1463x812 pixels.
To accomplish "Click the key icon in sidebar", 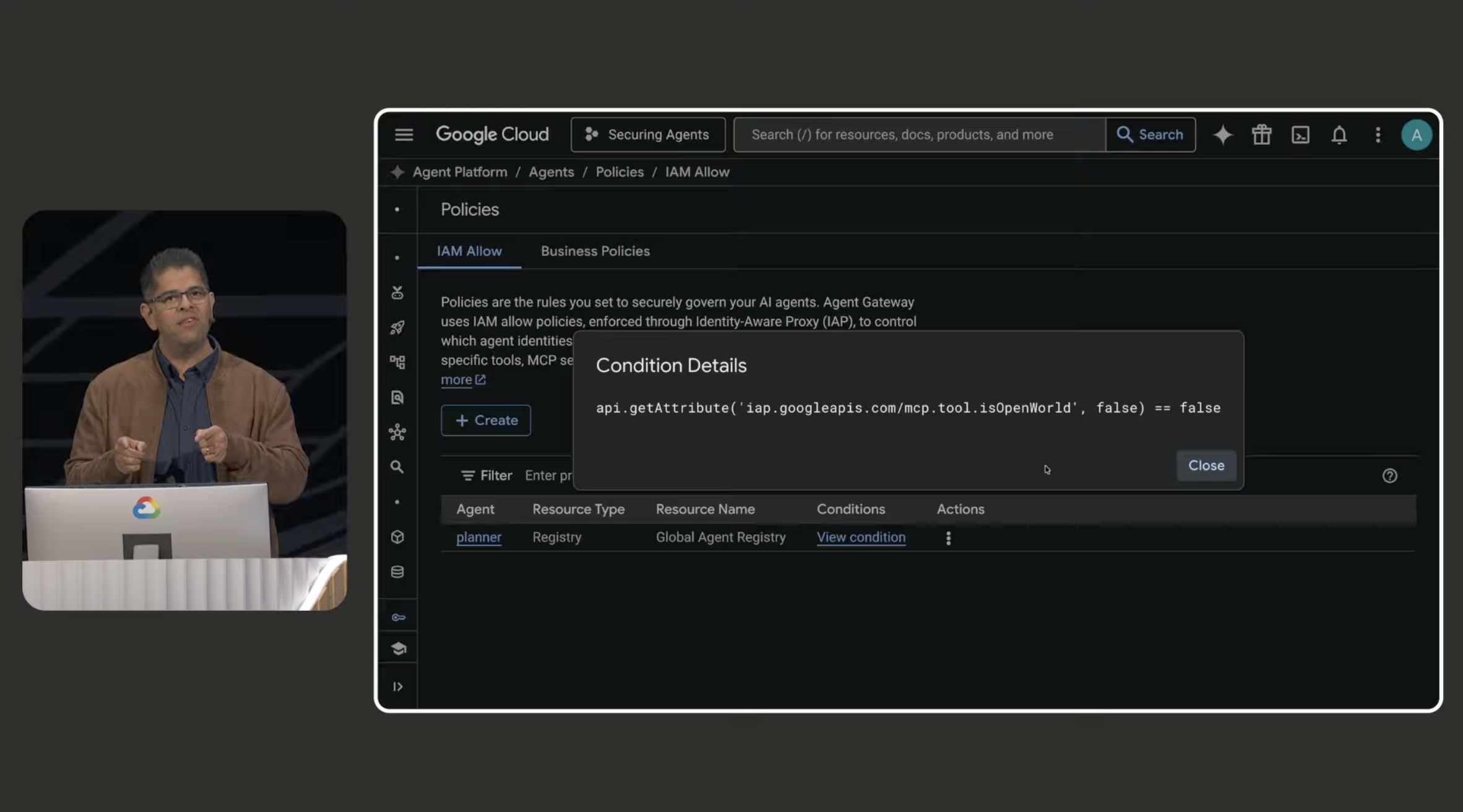I will pyautogui.click(x=398, y=617).
